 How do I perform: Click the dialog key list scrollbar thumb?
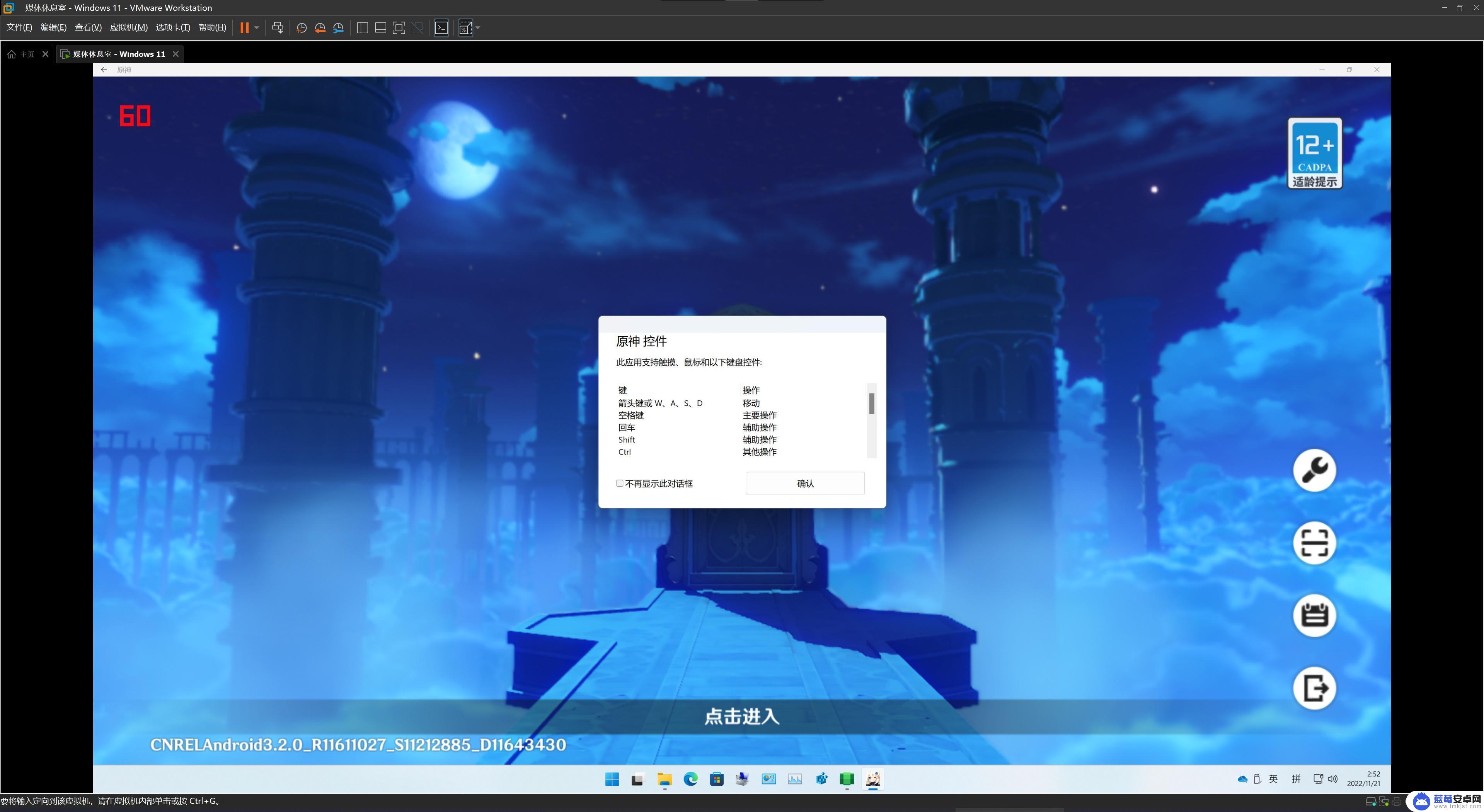[x=872, y=404]
